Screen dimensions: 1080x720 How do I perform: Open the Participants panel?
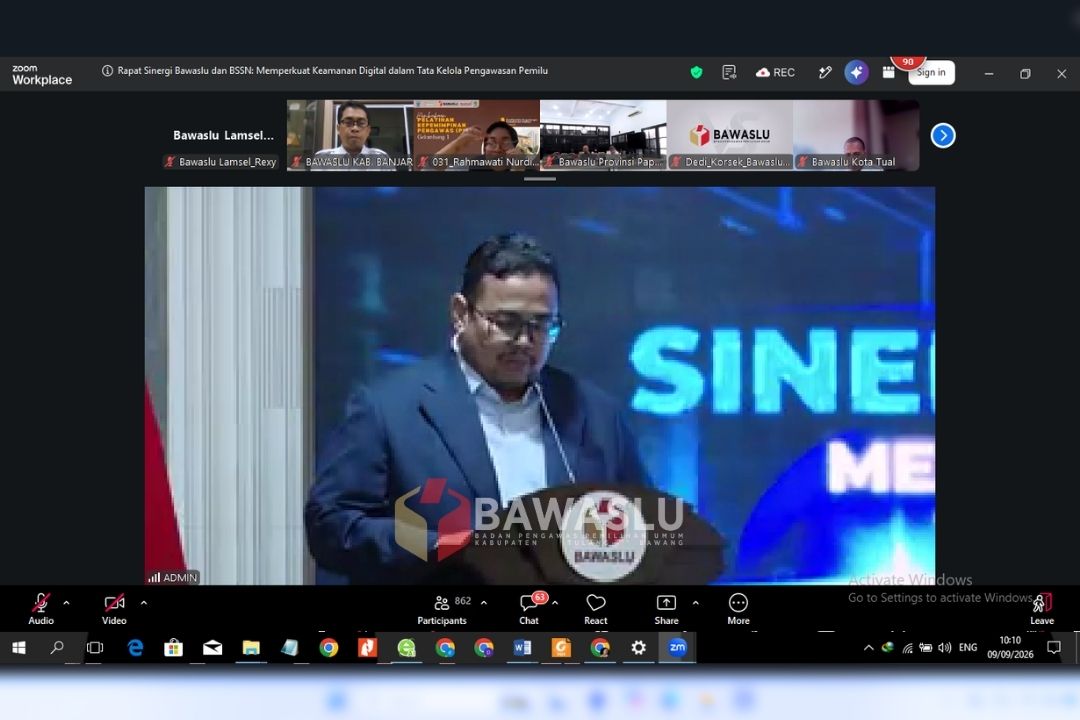[x=442, y=609]
